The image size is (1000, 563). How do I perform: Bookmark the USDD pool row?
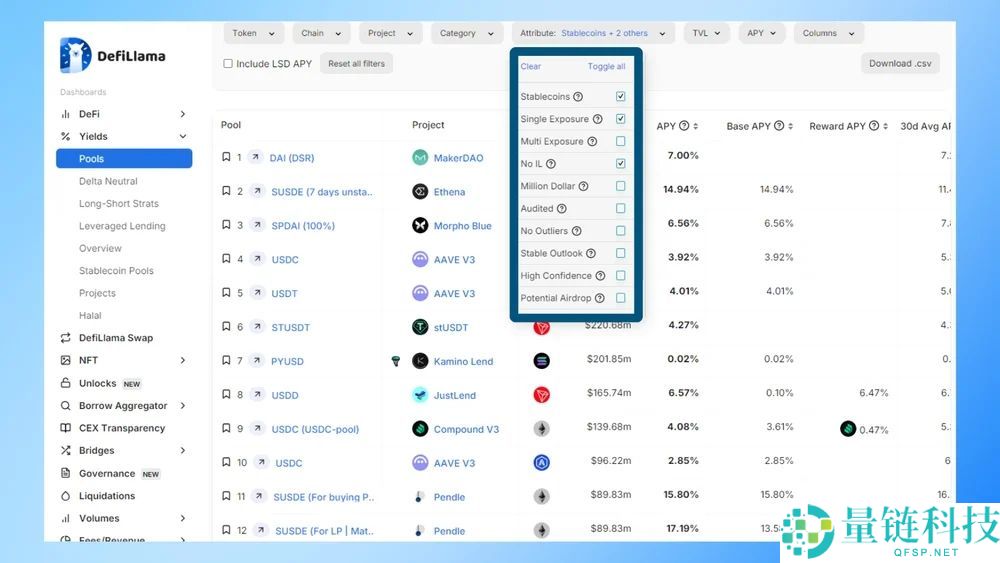click(226, 394)
